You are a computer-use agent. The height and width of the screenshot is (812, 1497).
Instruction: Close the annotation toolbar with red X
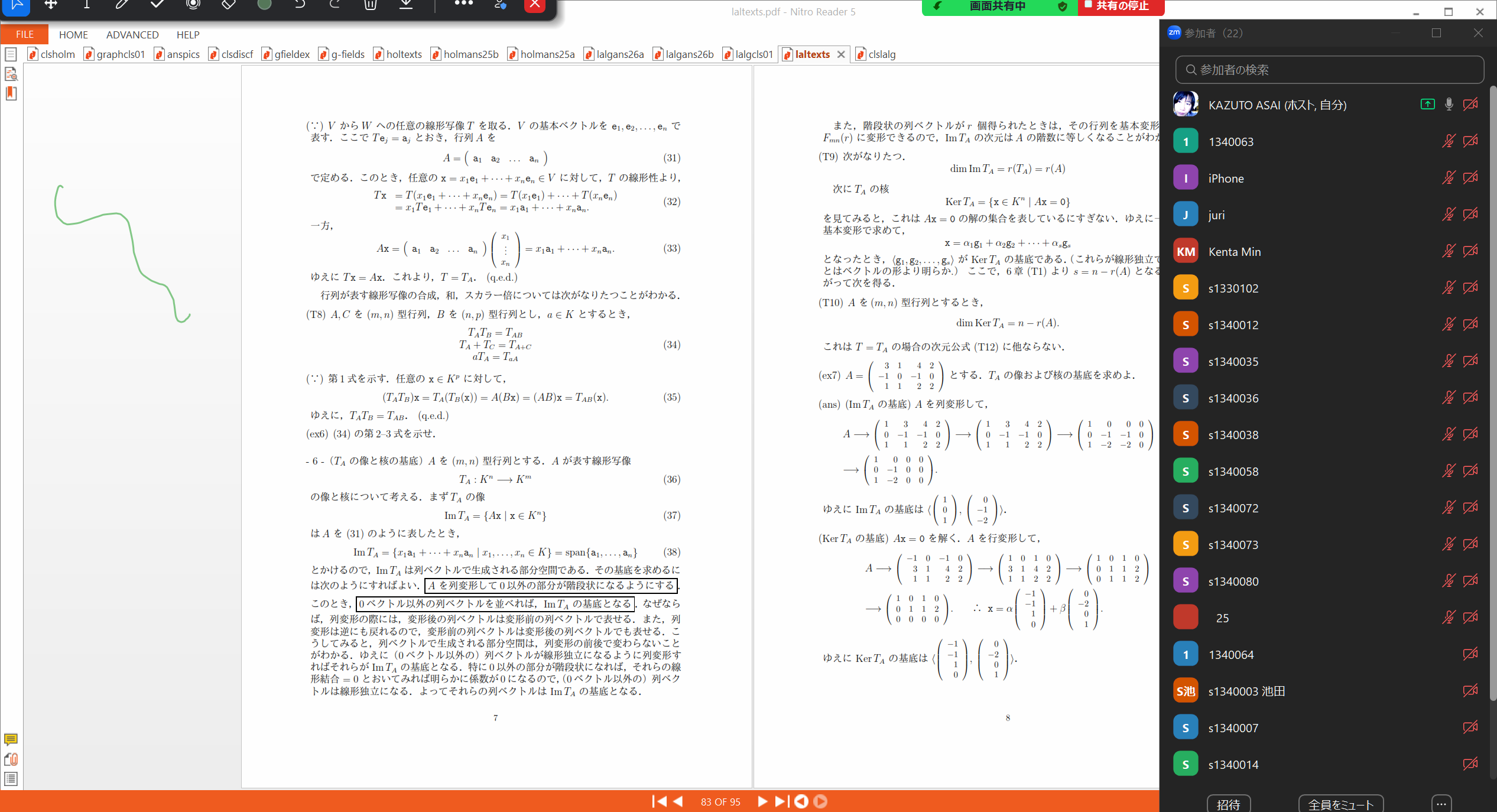tap(534, 5)
